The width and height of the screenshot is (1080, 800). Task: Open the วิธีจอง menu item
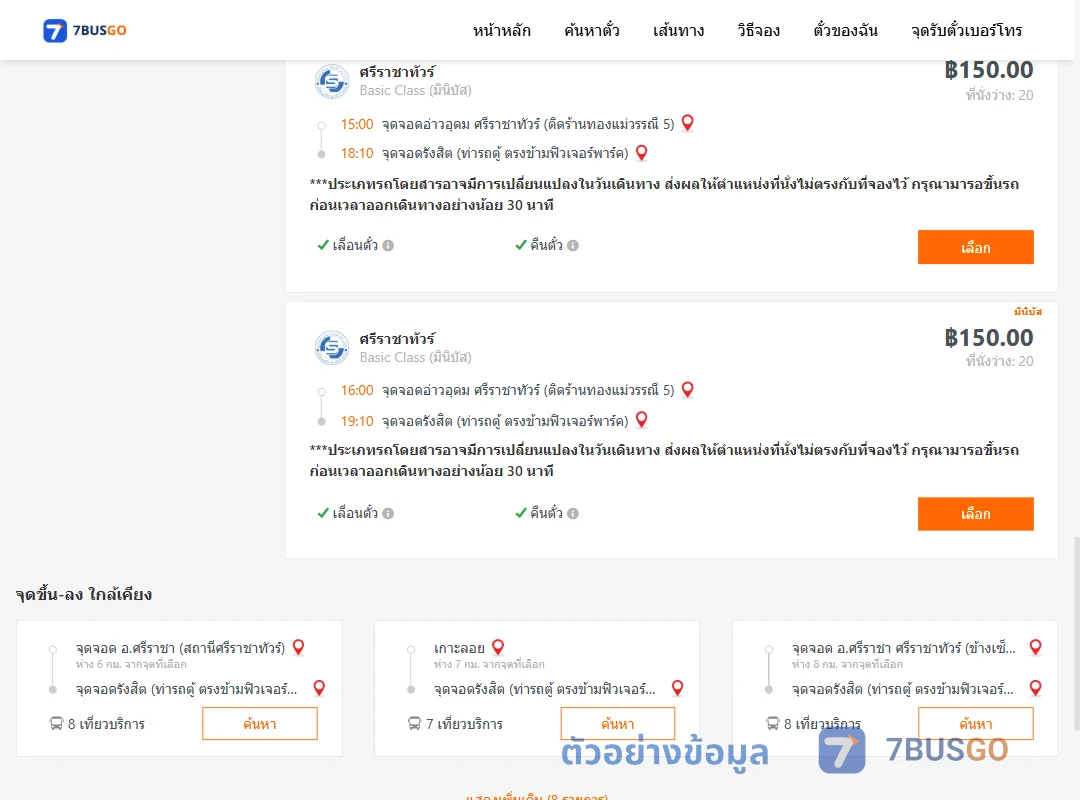click(x=758, y=30)
